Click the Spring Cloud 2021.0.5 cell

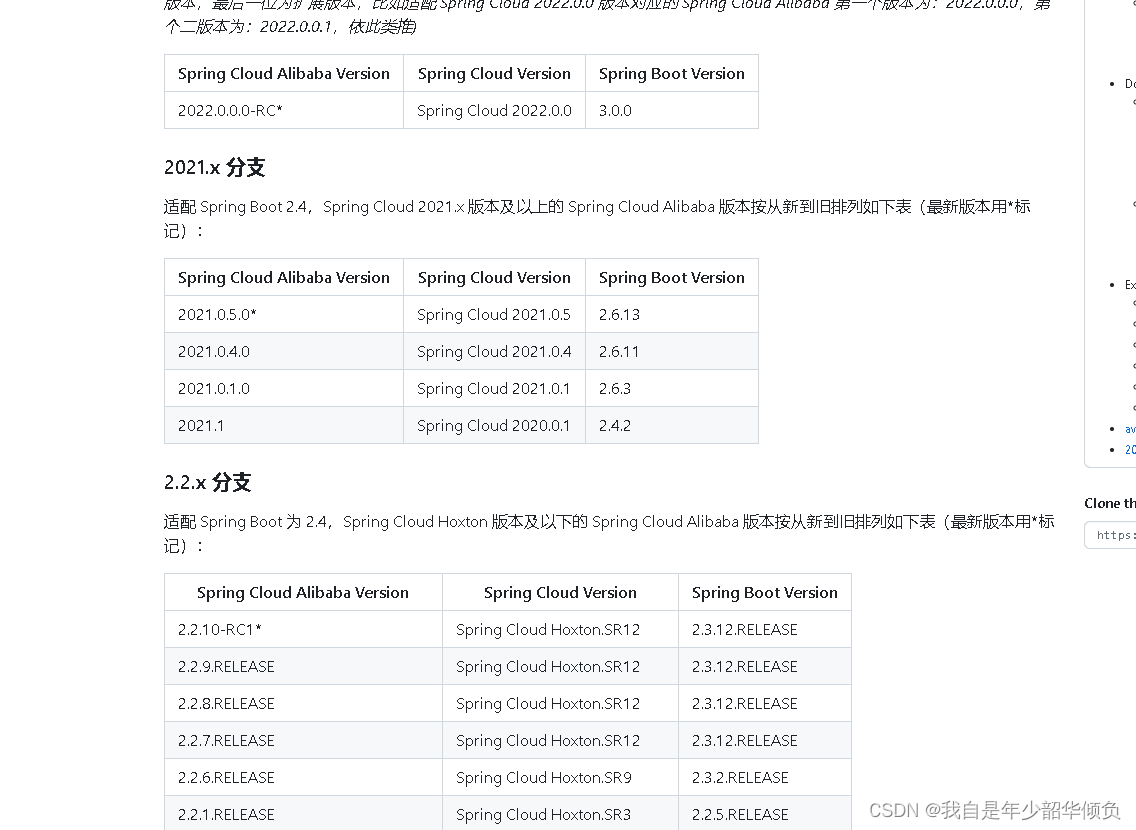tap(494, 314)
